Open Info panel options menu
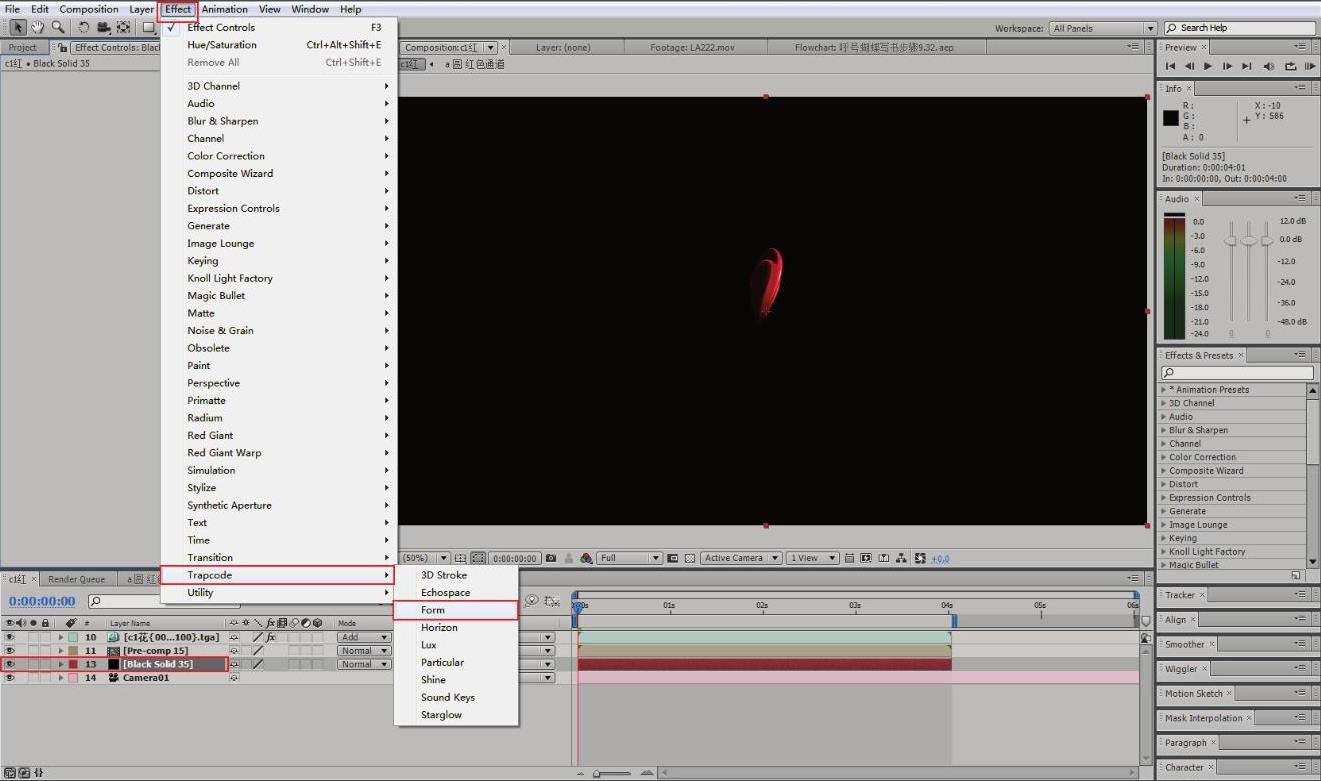The image size is (1321, 781). (1300, 88)
